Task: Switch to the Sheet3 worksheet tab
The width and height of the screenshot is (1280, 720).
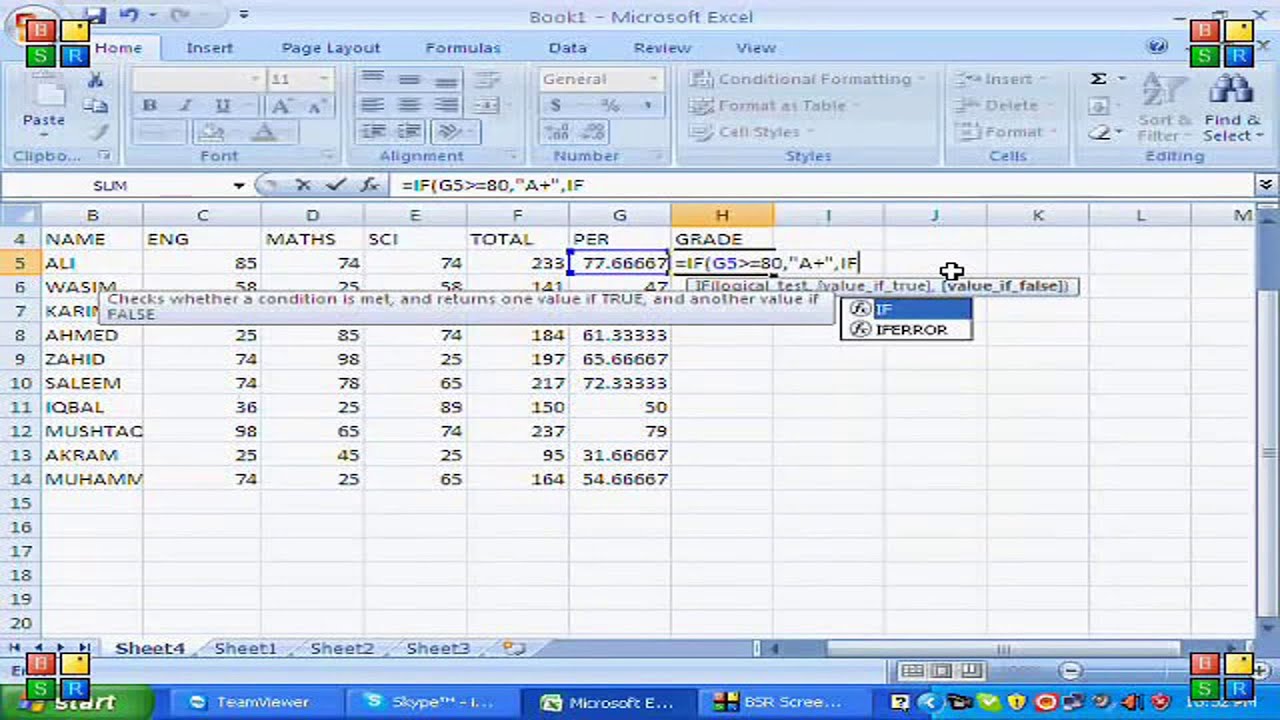Action: pyautogui.click(x=438, y=648)
